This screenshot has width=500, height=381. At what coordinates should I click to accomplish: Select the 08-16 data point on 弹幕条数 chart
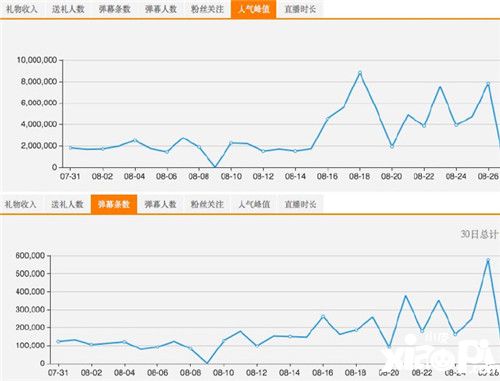point(323,316)
